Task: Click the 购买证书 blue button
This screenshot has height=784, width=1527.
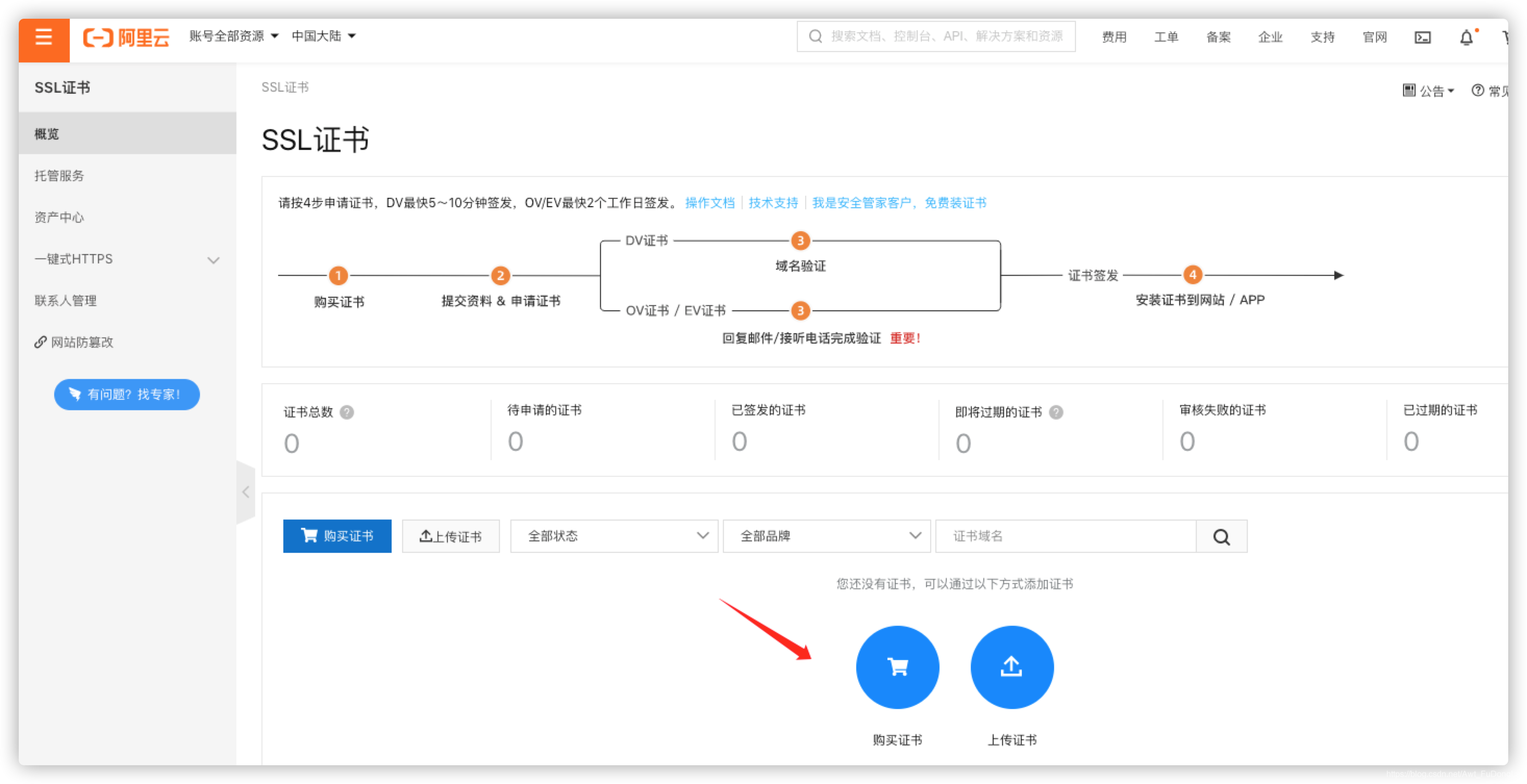Action: pyautogui.click(x=337, y=536)
